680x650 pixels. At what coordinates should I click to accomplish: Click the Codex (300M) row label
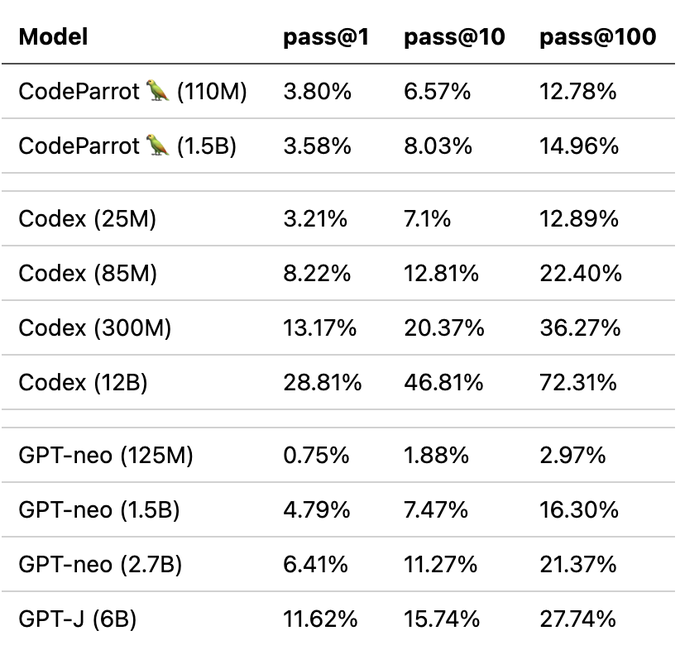(x=95, y=328)
